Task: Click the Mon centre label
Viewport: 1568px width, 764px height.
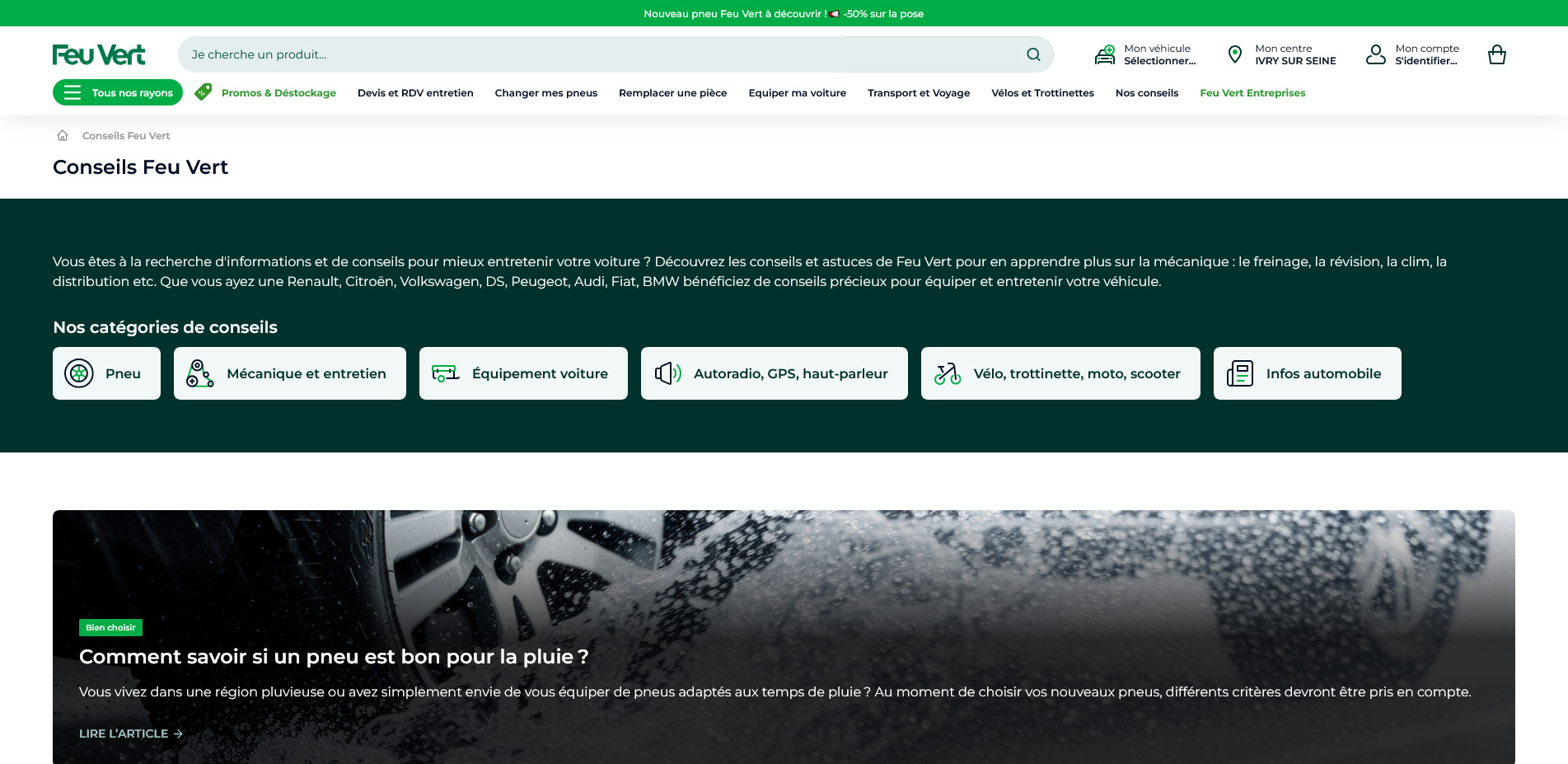Action: [1283, 49]
